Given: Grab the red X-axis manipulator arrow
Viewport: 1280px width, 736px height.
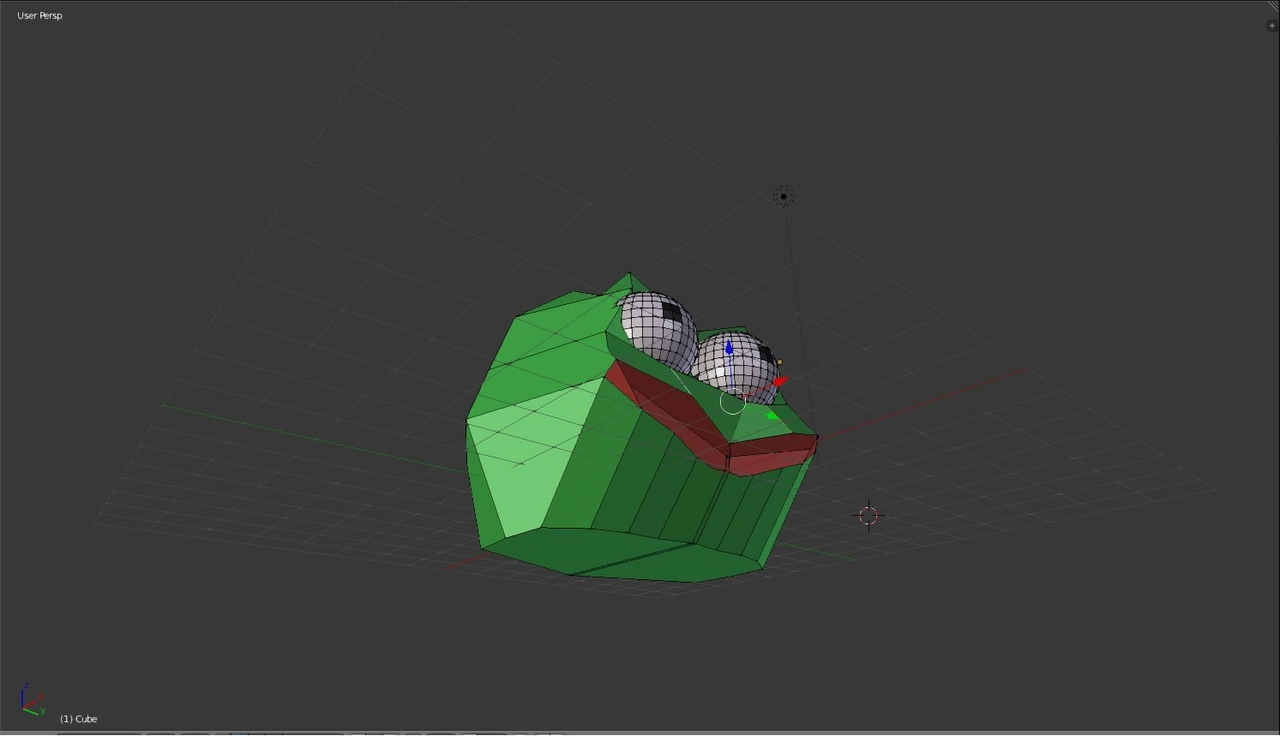Looking at the screenshot, I should (781, 381).
